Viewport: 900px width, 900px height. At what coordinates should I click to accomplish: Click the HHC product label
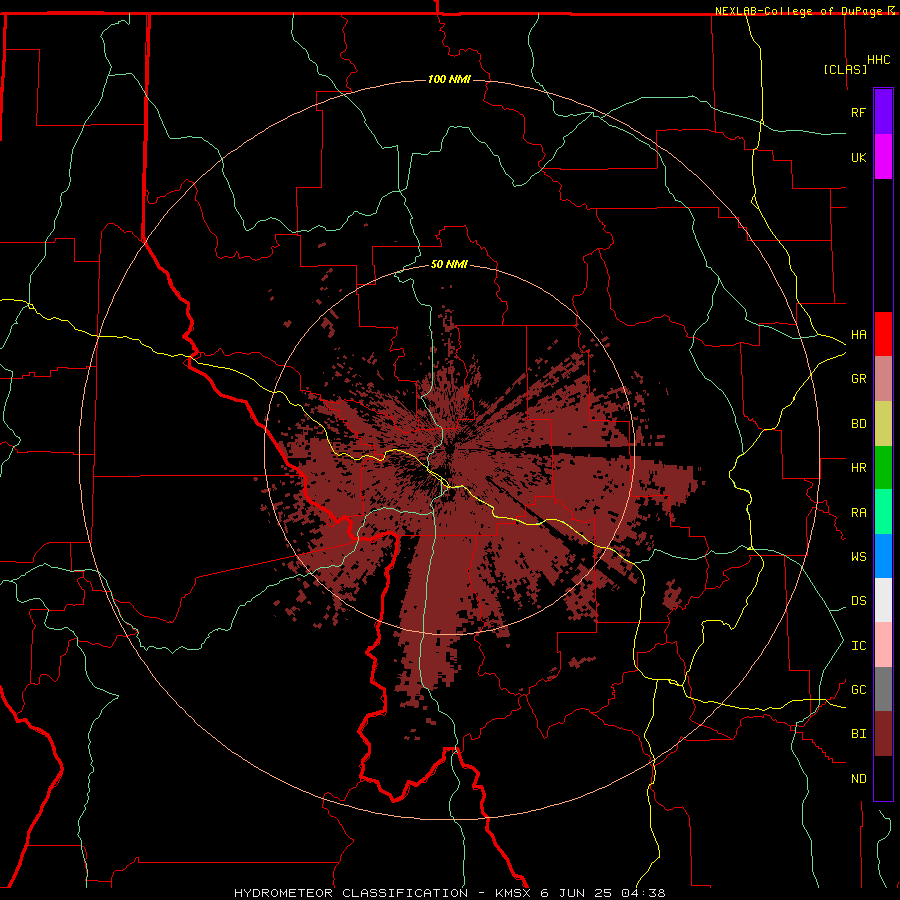879,60
